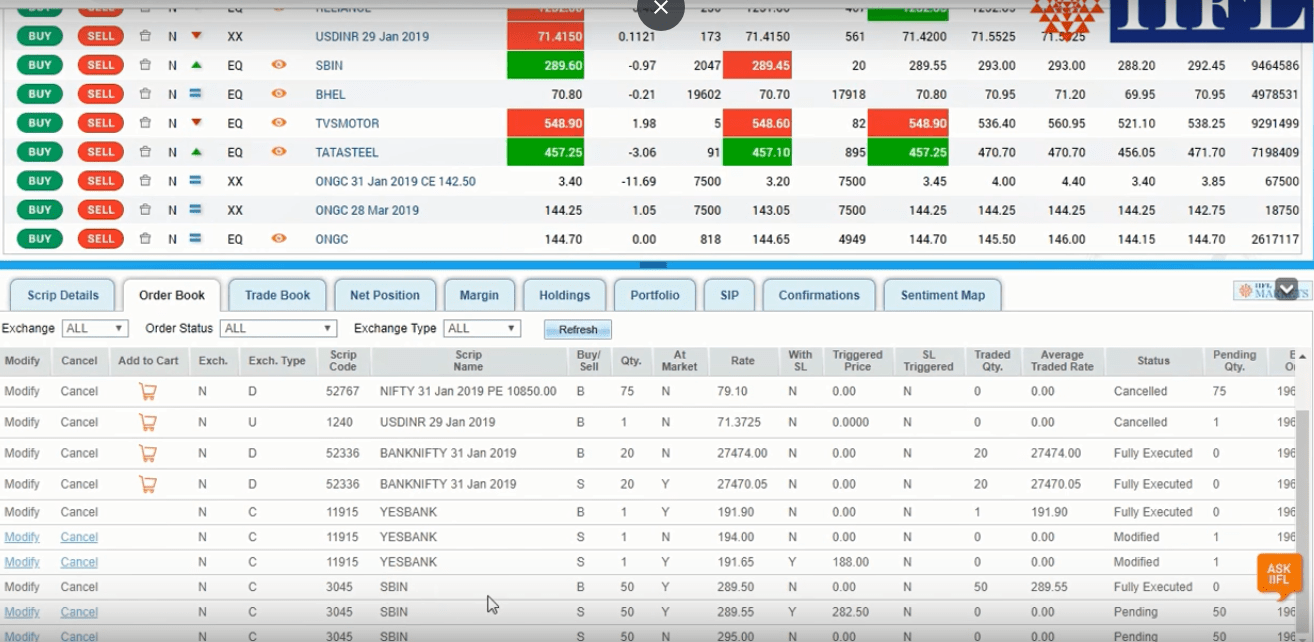
Task: Click the delete bin icon in SBIN row
Action: [x=145, y=65]
